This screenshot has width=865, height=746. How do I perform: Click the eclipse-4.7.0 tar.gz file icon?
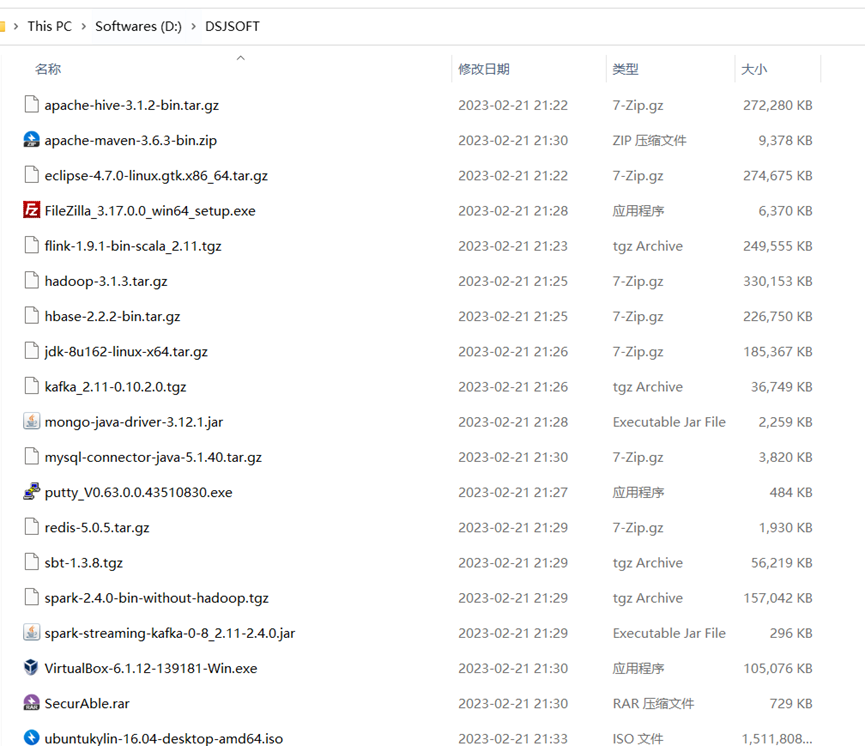[x=31, y=175]
